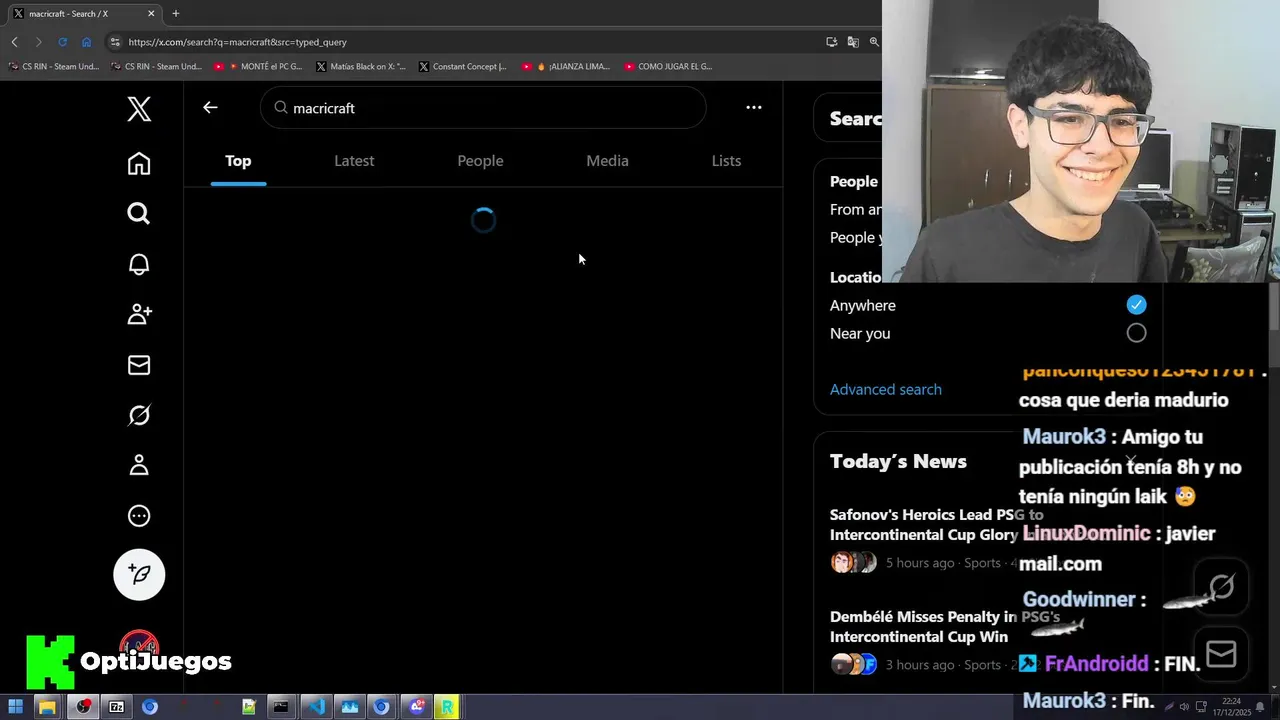Click the install app icon in address bar
This screenshot has width=1280, height=720.
[x=831, y=42]
